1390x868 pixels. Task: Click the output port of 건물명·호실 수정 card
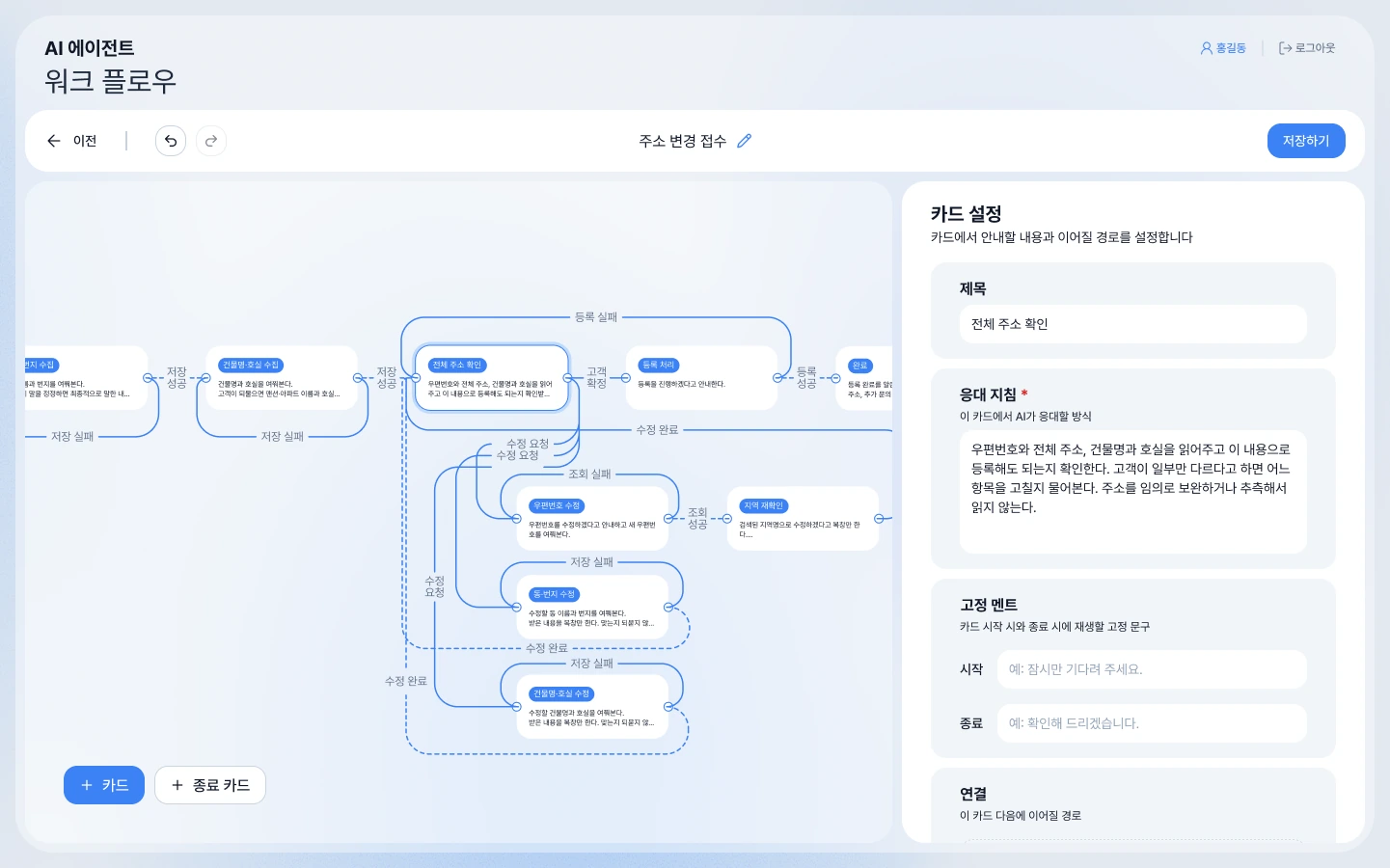[668, 707]
